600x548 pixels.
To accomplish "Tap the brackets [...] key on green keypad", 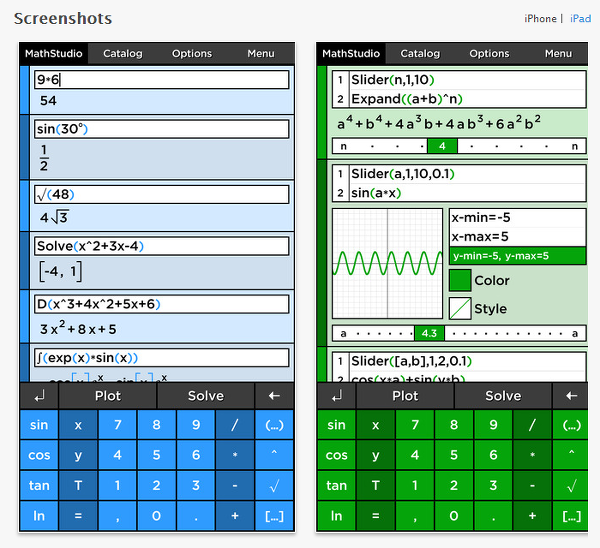I will (x=571, y=516).
